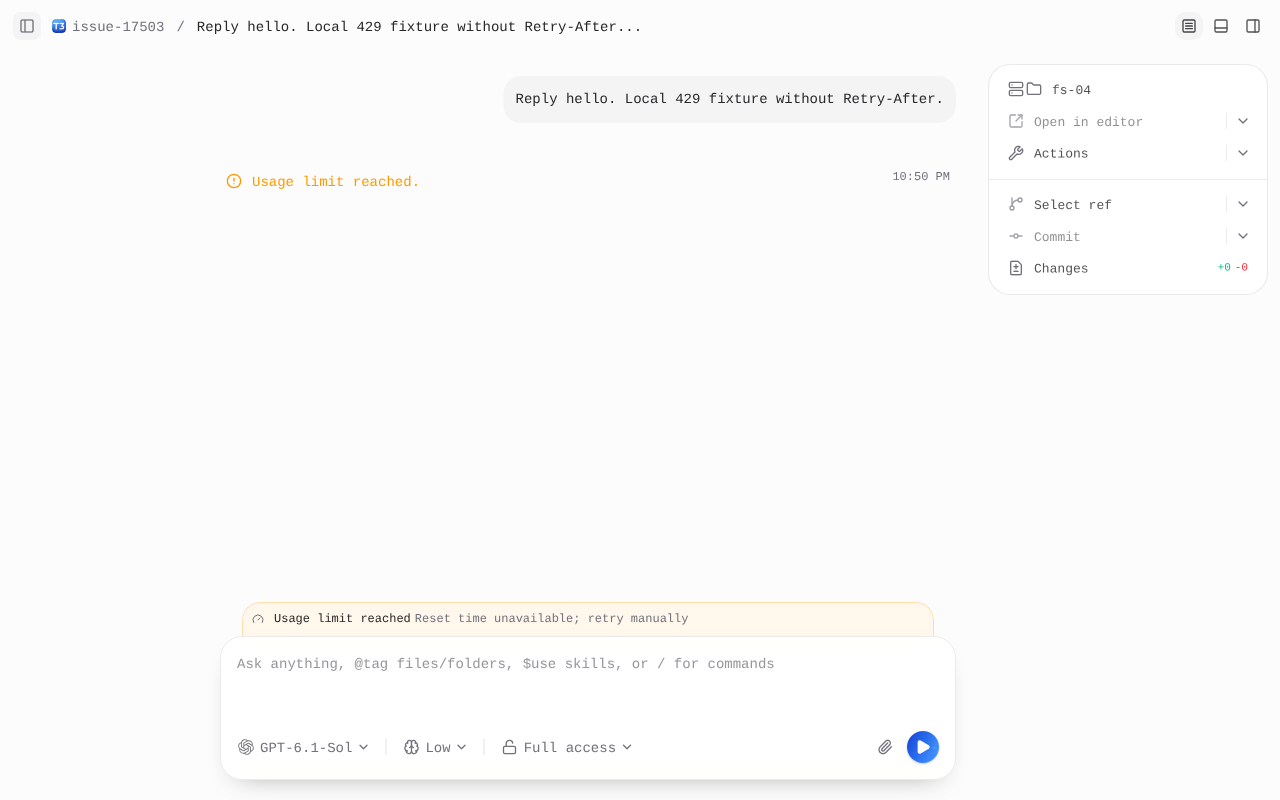
Task: Click the Commit label
Action: point(1057,237)
